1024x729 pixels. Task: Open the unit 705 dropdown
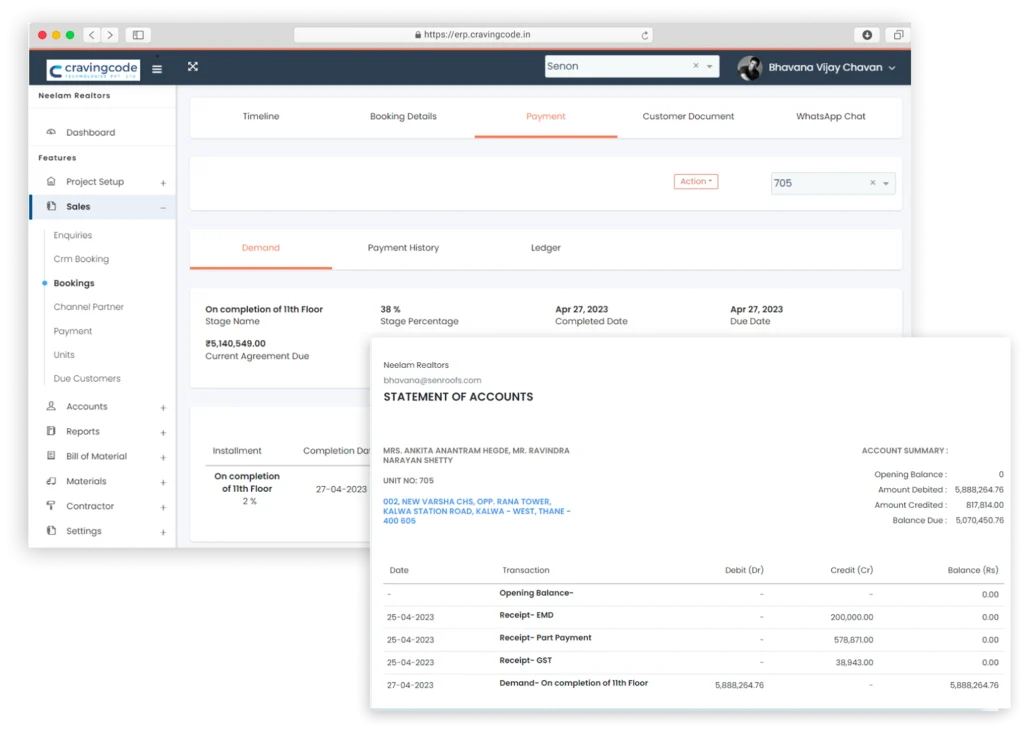pyautogui.click(x=886, y=184)
